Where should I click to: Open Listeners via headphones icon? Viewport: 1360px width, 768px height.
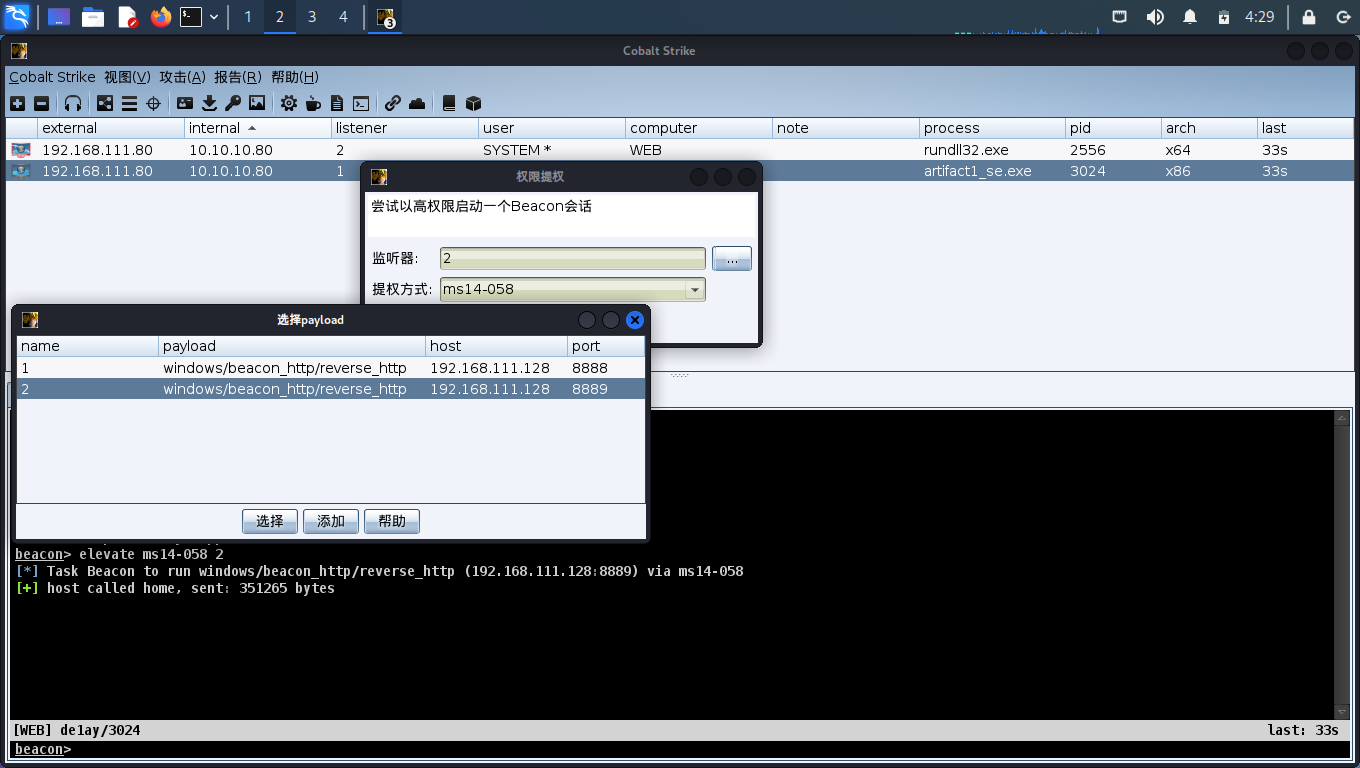pyautogui.click(x=73, y=103)
